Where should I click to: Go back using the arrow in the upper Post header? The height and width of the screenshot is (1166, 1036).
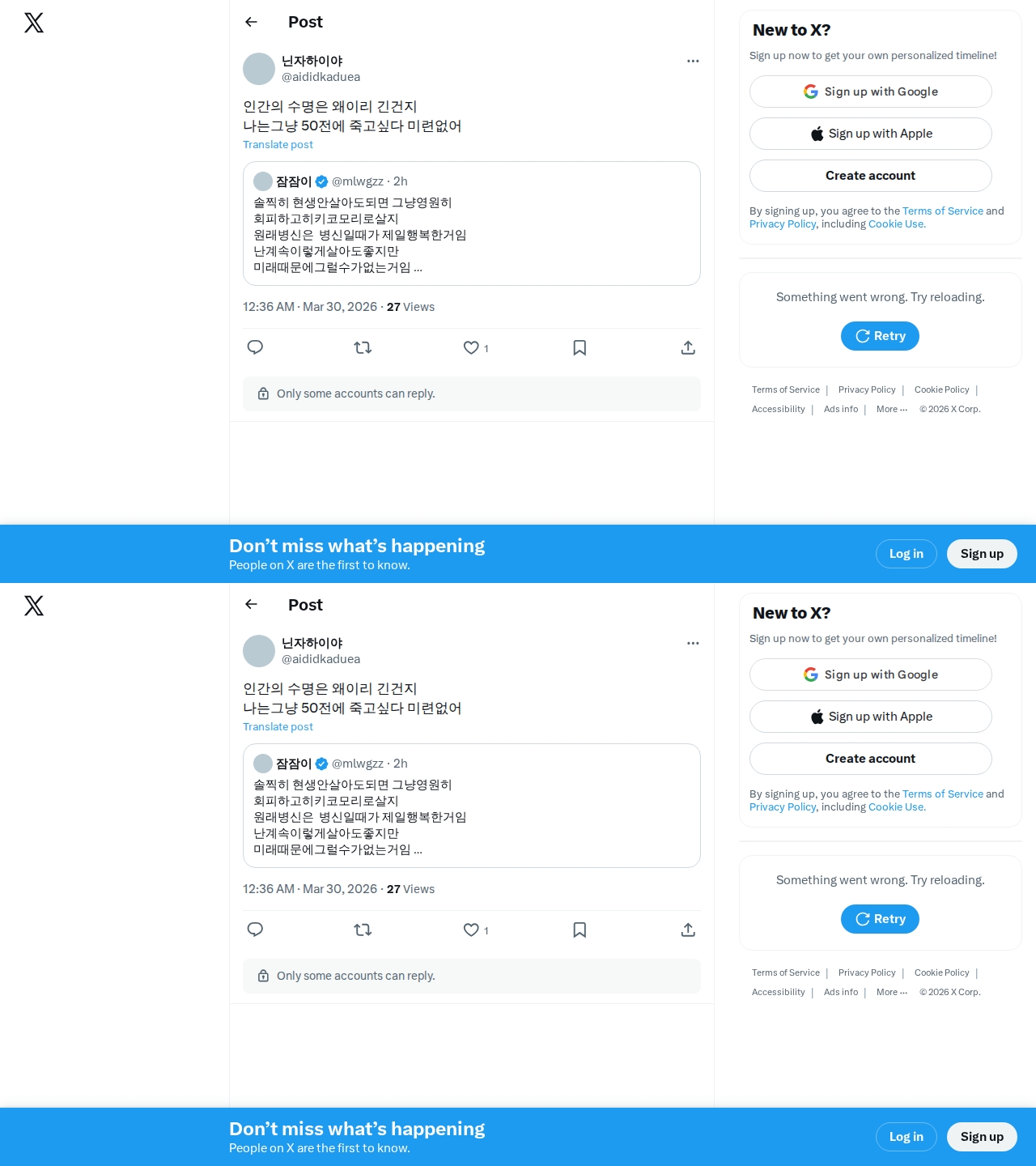251,22
